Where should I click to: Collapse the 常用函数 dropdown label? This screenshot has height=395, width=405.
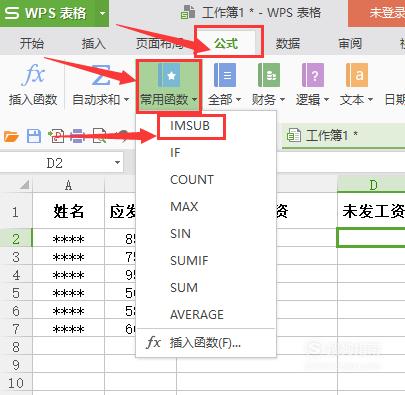point(169,99)
